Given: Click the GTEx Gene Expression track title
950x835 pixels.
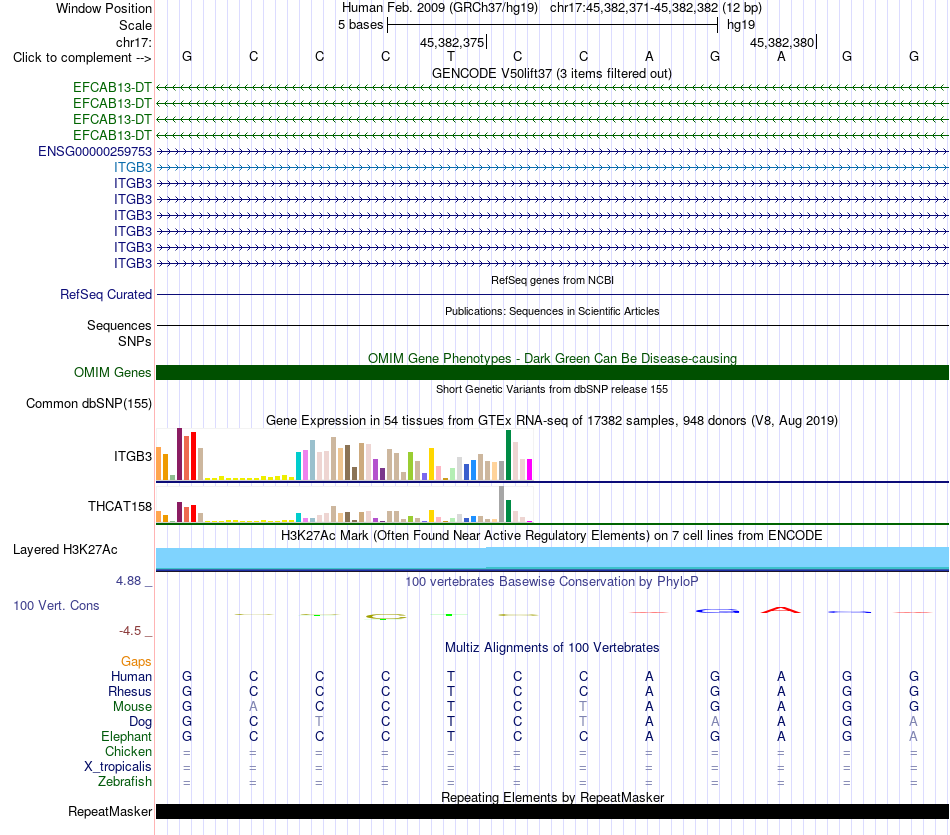Looking at the screenshot, I should (552, 421).
